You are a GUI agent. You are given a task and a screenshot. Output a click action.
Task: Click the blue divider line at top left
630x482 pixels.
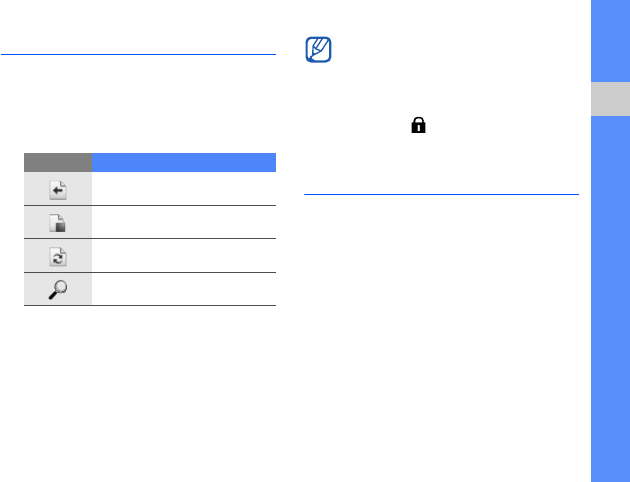(138, 55)
